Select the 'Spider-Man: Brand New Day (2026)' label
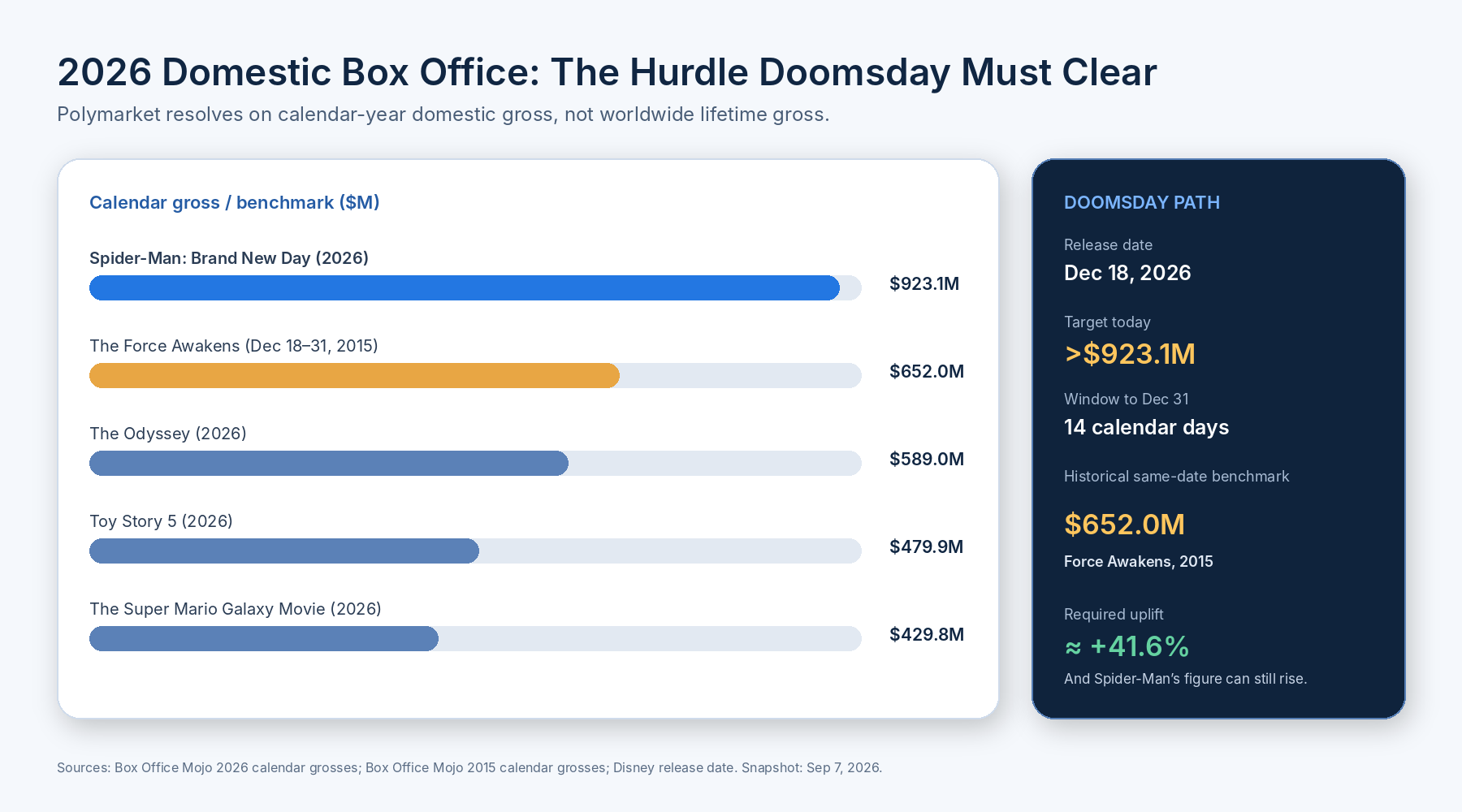 click(229, 258)
